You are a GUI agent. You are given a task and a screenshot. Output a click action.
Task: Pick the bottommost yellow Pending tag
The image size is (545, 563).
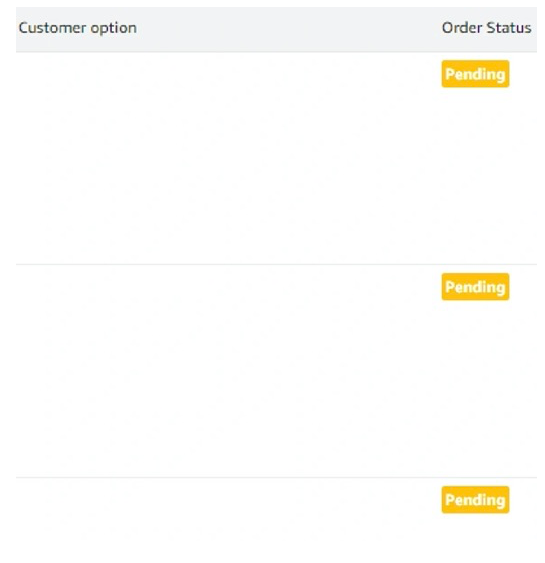(x=475, y=500)
